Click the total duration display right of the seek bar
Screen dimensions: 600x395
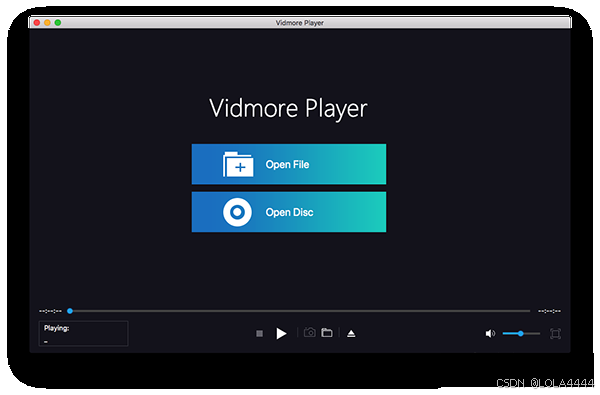[x=549, y=311]
